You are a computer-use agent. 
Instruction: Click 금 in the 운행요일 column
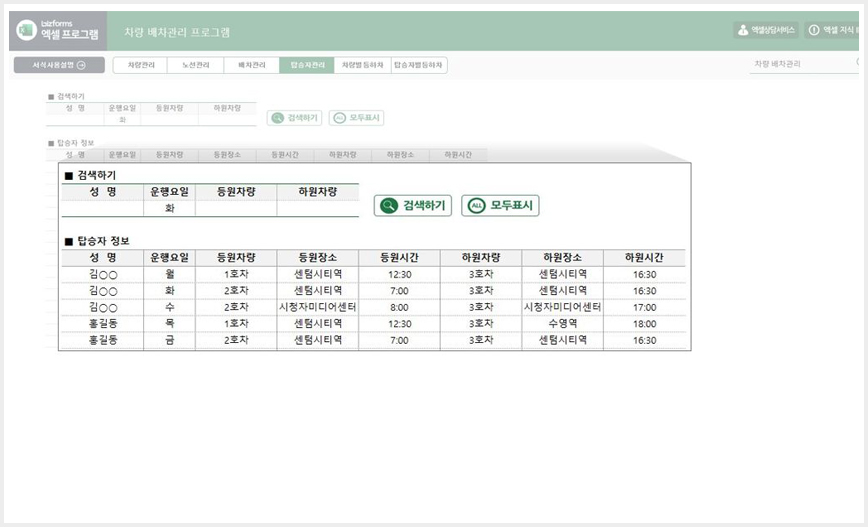(169, 340)
